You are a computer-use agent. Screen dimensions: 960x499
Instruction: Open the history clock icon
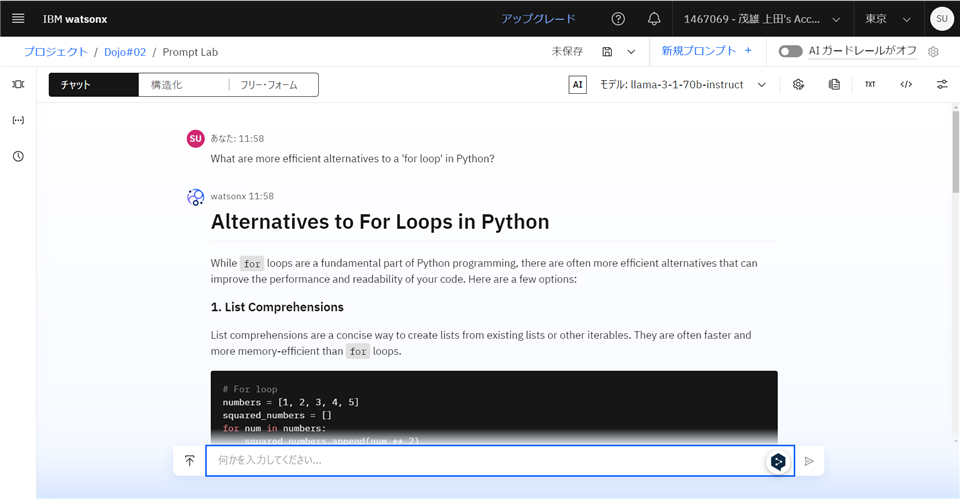tap(18, 156)
